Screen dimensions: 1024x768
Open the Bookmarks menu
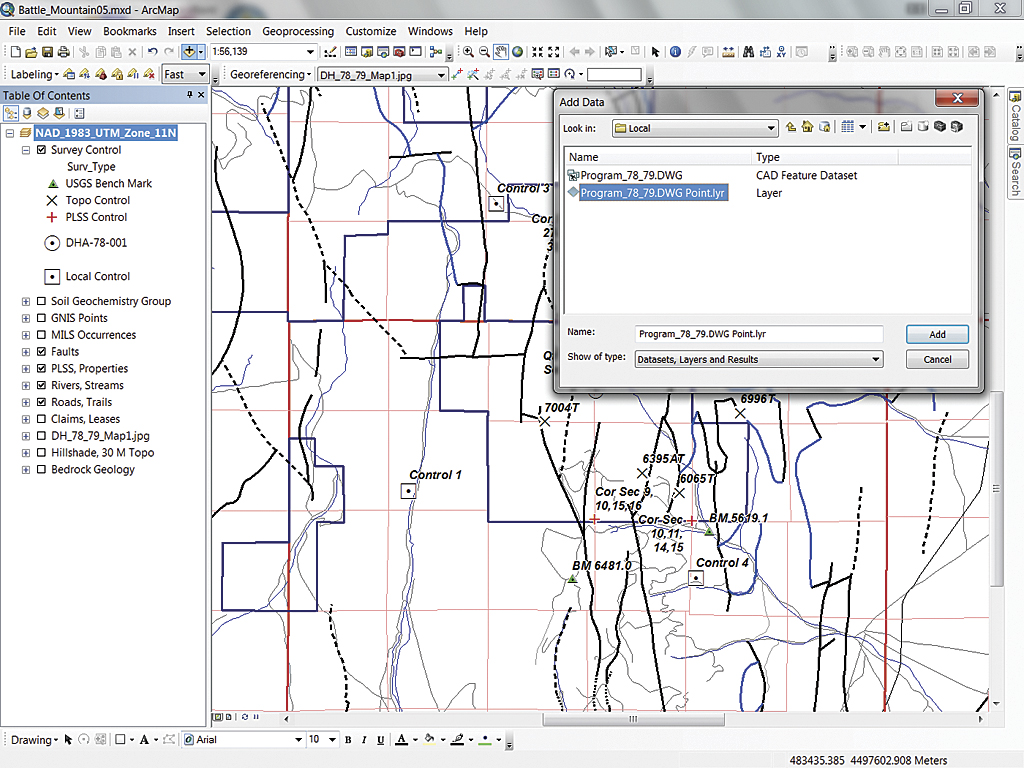129,31
